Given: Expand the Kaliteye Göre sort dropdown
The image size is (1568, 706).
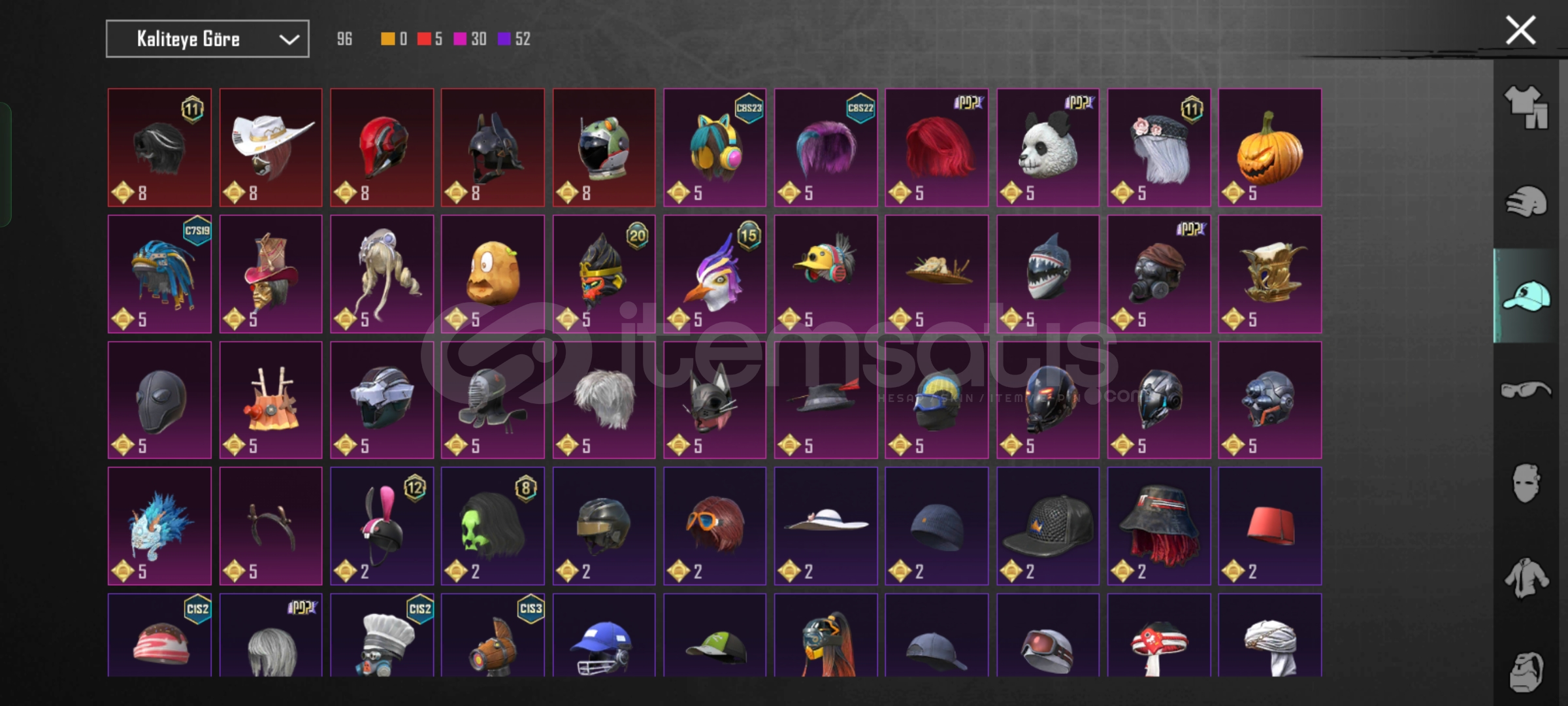Looking at the screenshot, I should tap(208, 39).
